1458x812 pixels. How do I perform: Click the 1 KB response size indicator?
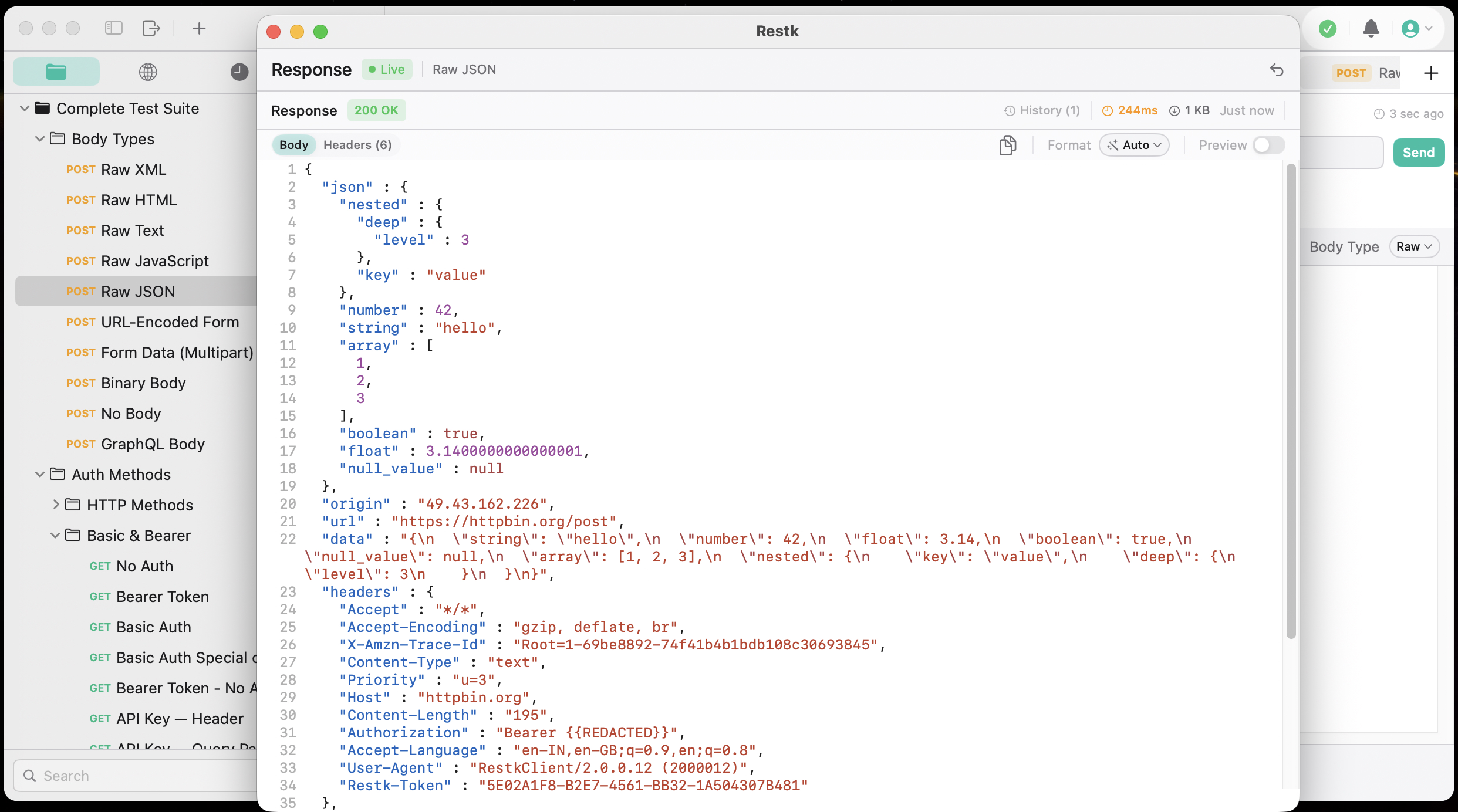coord(1189,110)
